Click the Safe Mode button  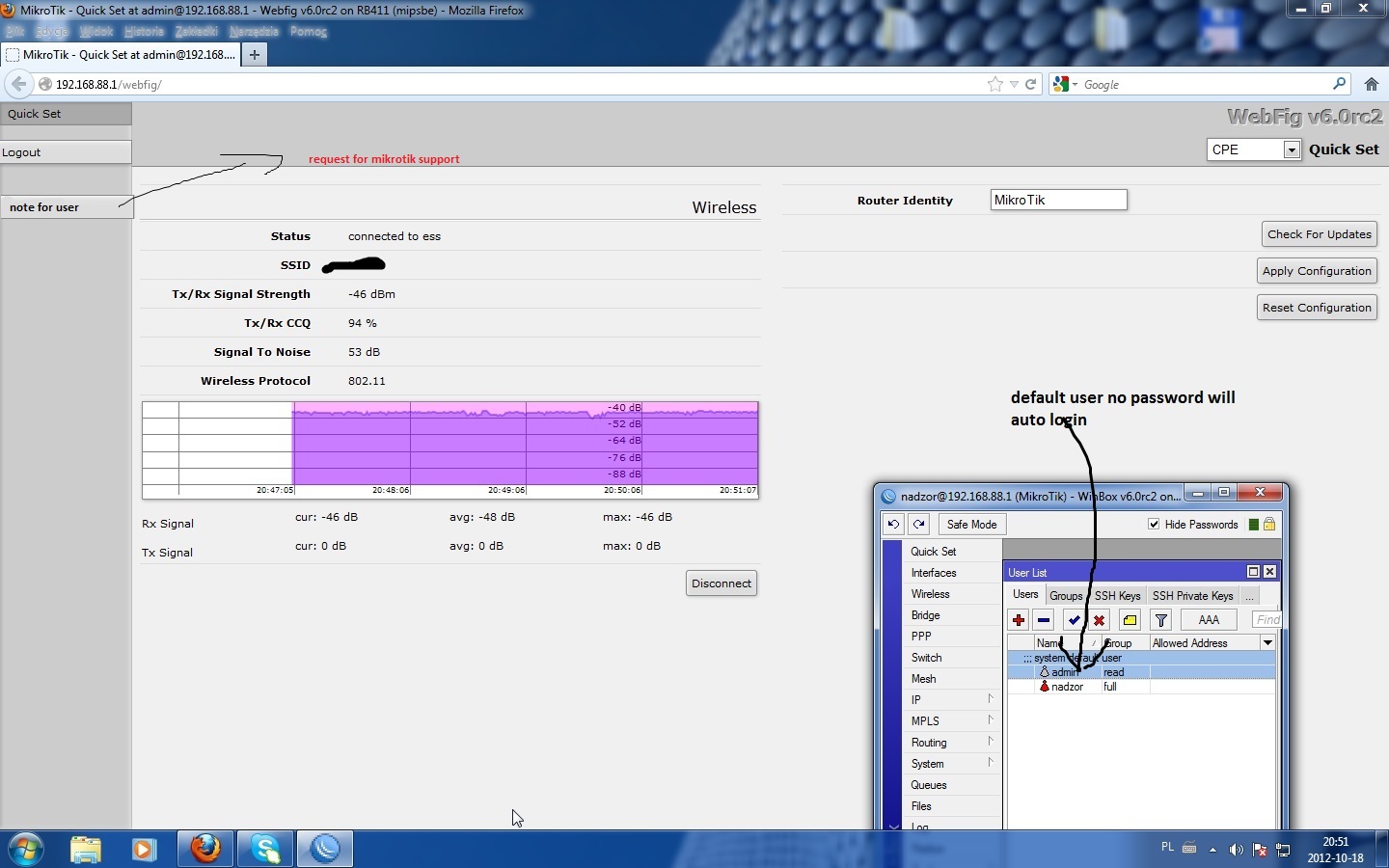[971, 525]
